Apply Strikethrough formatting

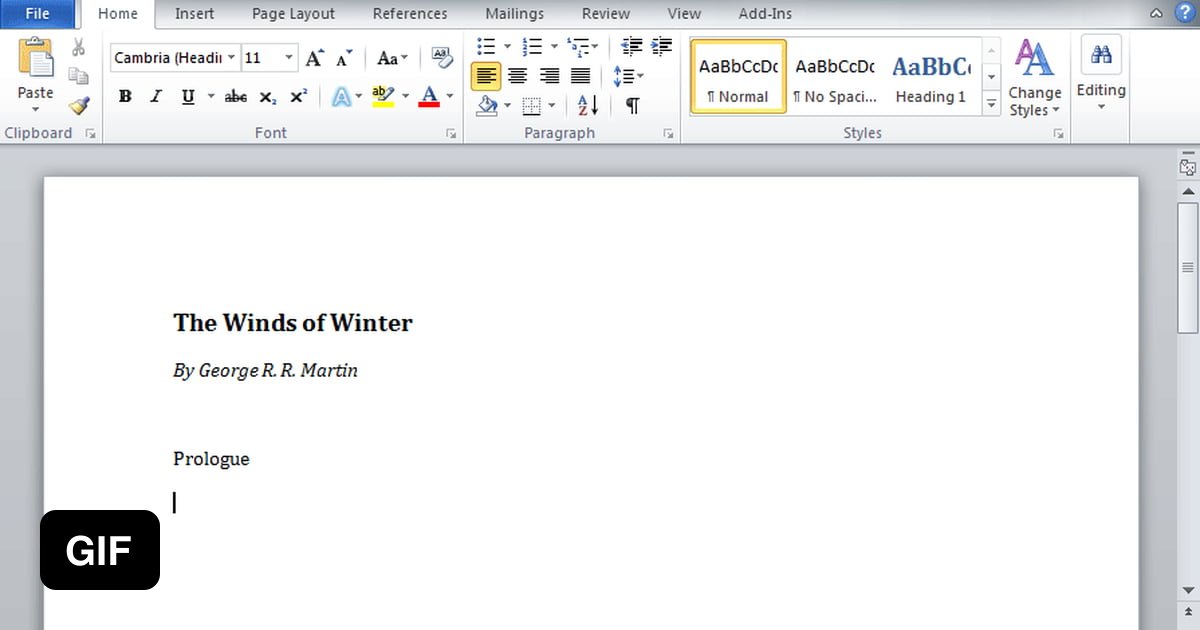[x=236, y=97]
